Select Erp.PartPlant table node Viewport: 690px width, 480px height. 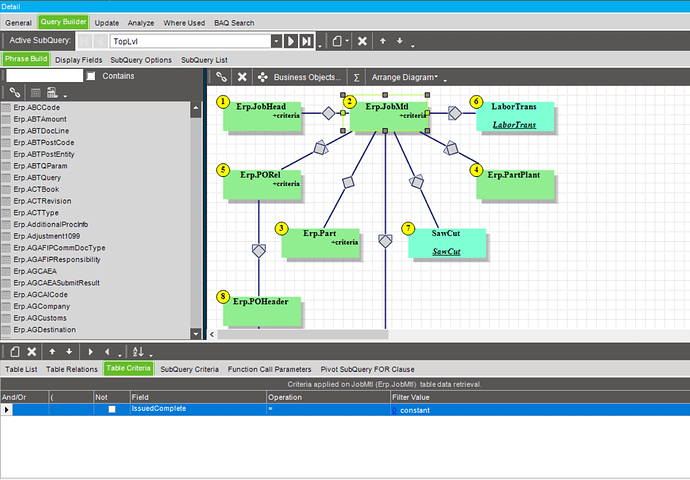coord(515,185)
